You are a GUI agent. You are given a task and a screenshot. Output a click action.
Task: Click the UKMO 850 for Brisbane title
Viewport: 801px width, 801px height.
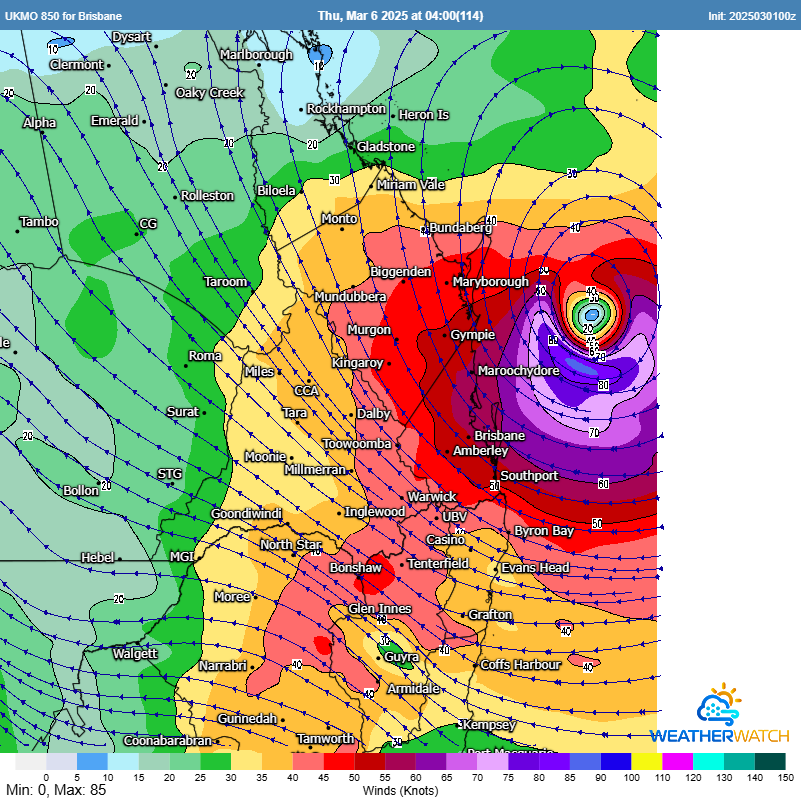[x=64, y=15]
